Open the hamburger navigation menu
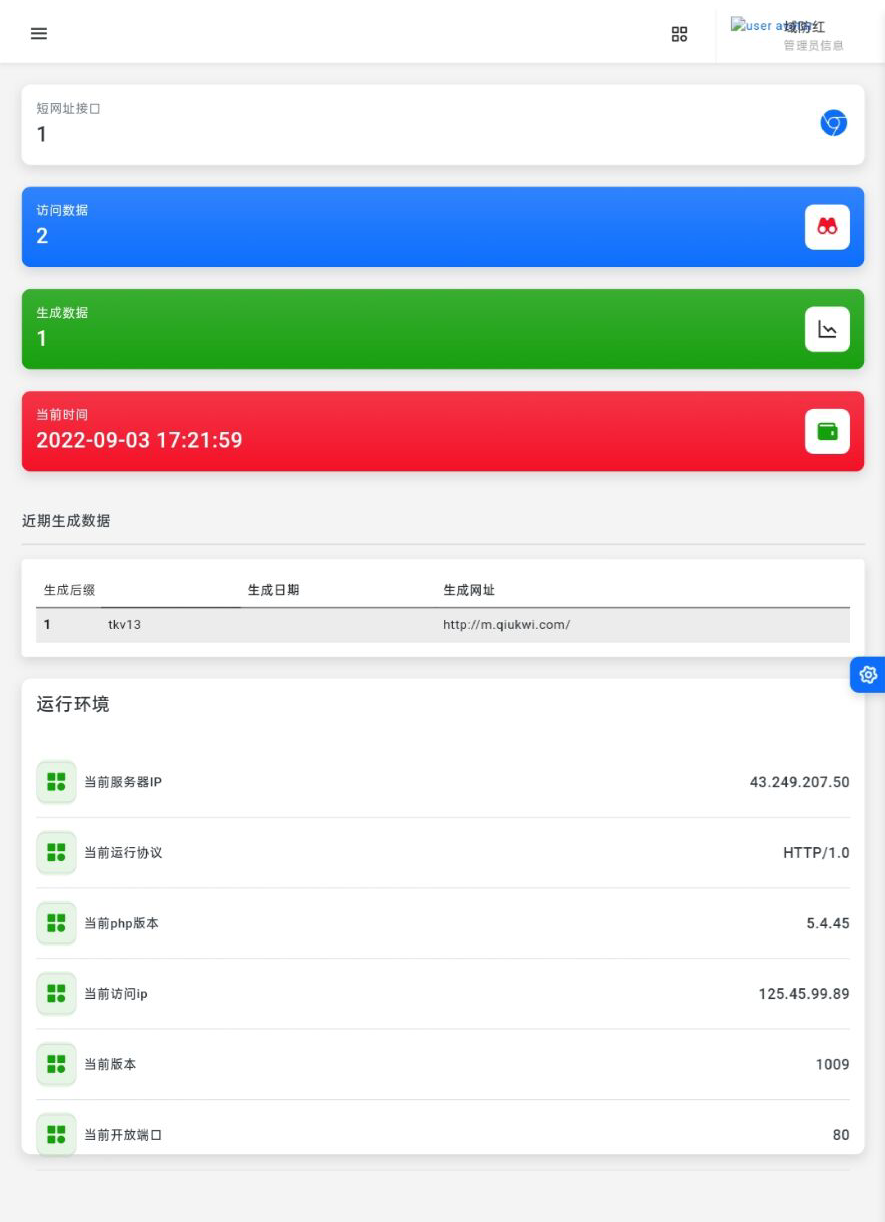The height and width of the screenshot is (1222, 885). click(38, 33)
